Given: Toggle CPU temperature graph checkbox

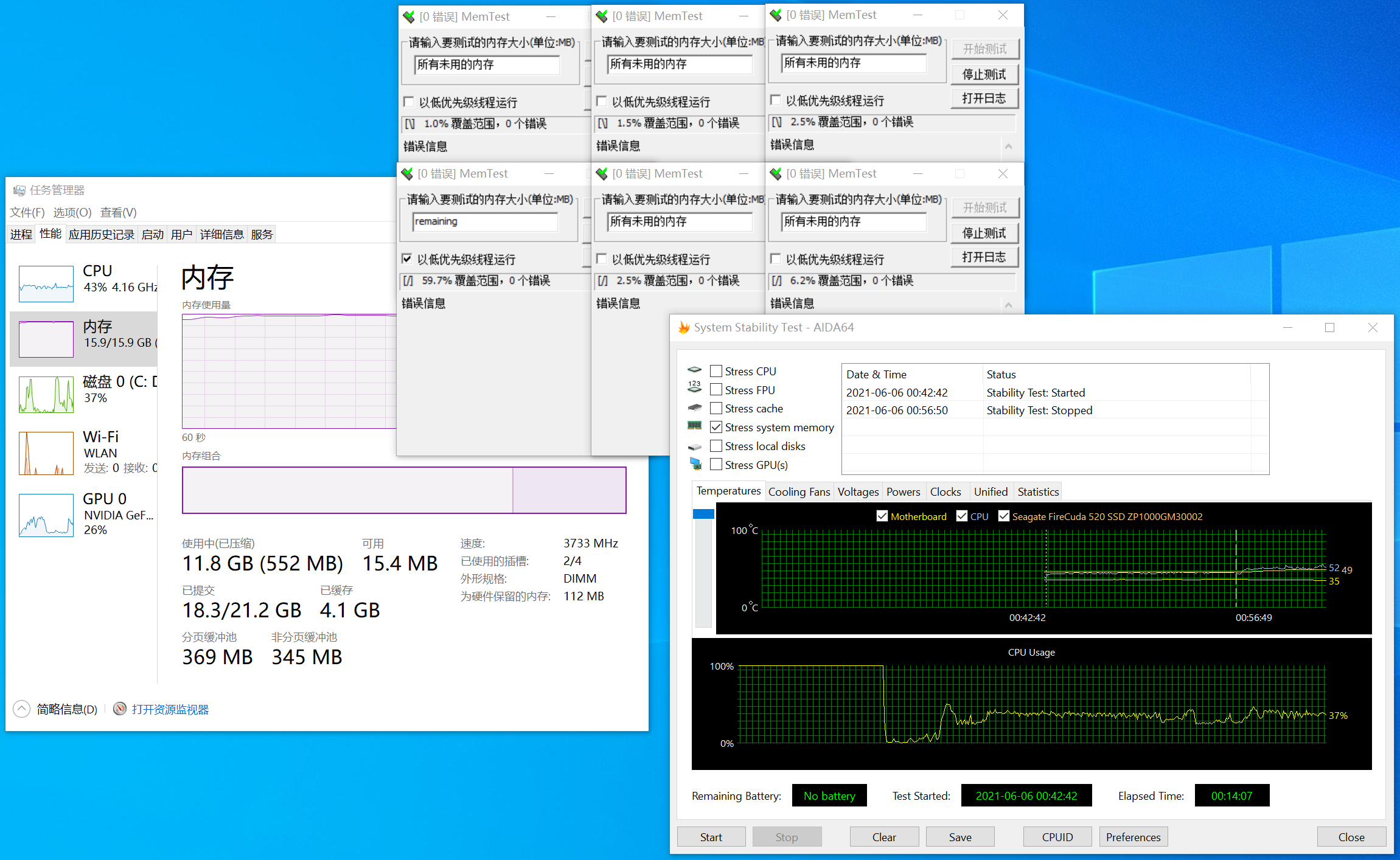Looking at the screenshot, I should click(x=962, y=516).
